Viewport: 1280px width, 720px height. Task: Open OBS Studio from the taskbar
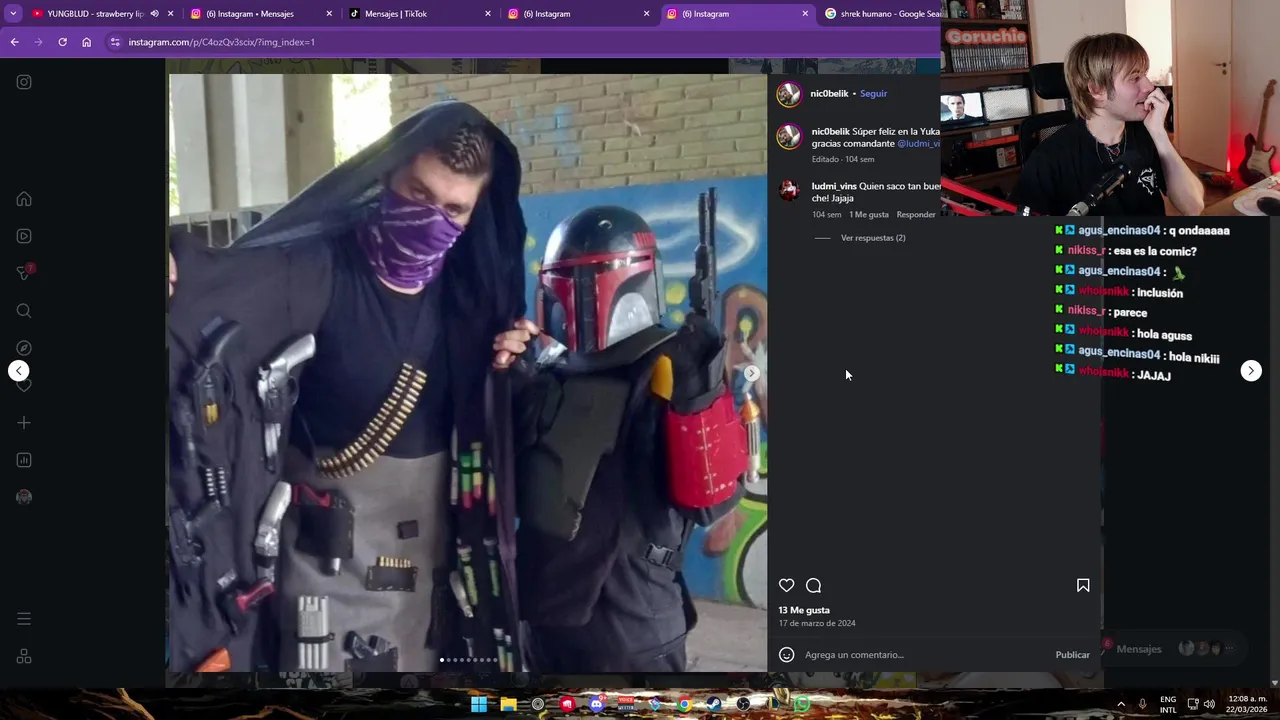(743, 704)
